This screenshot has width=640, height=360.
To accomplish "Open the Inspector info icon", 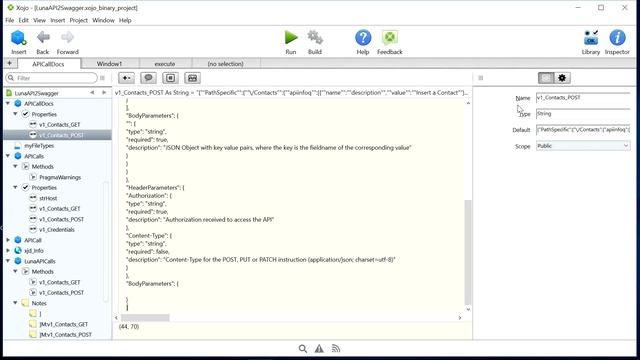I will (x=617, y=38).
